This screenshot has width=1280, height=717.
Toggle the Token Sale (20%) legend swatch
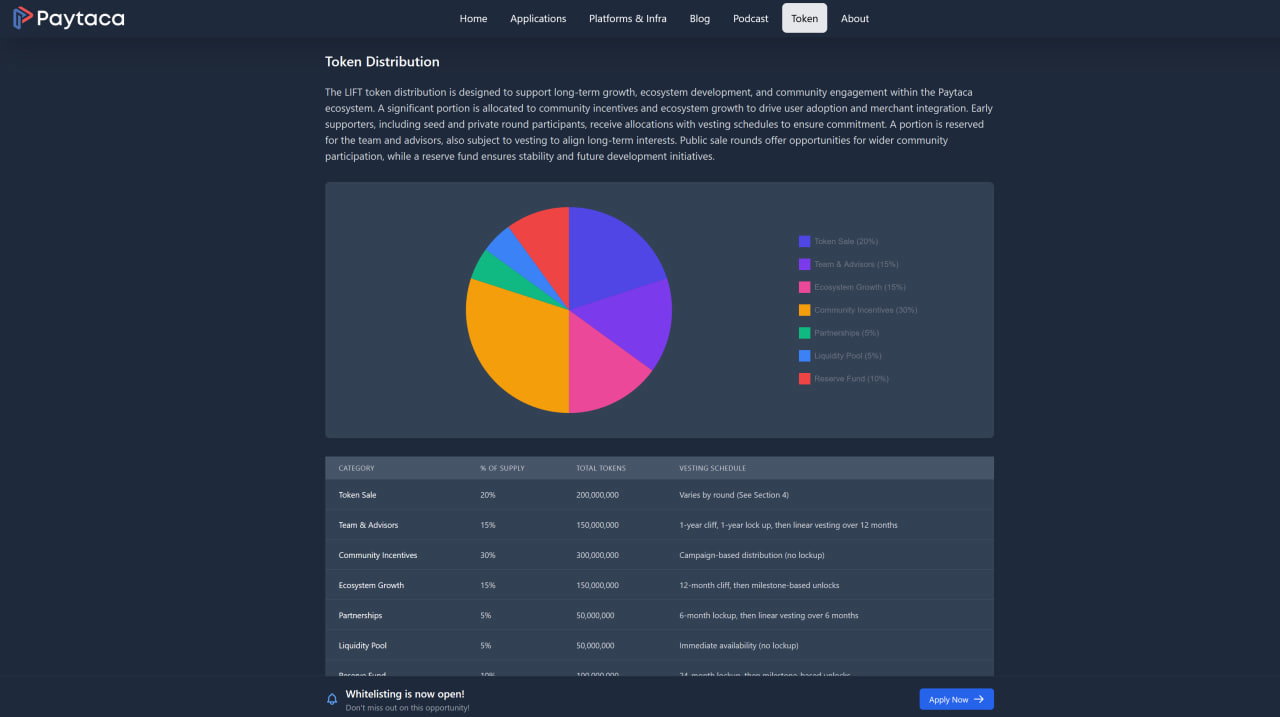[x=804, y=241]
